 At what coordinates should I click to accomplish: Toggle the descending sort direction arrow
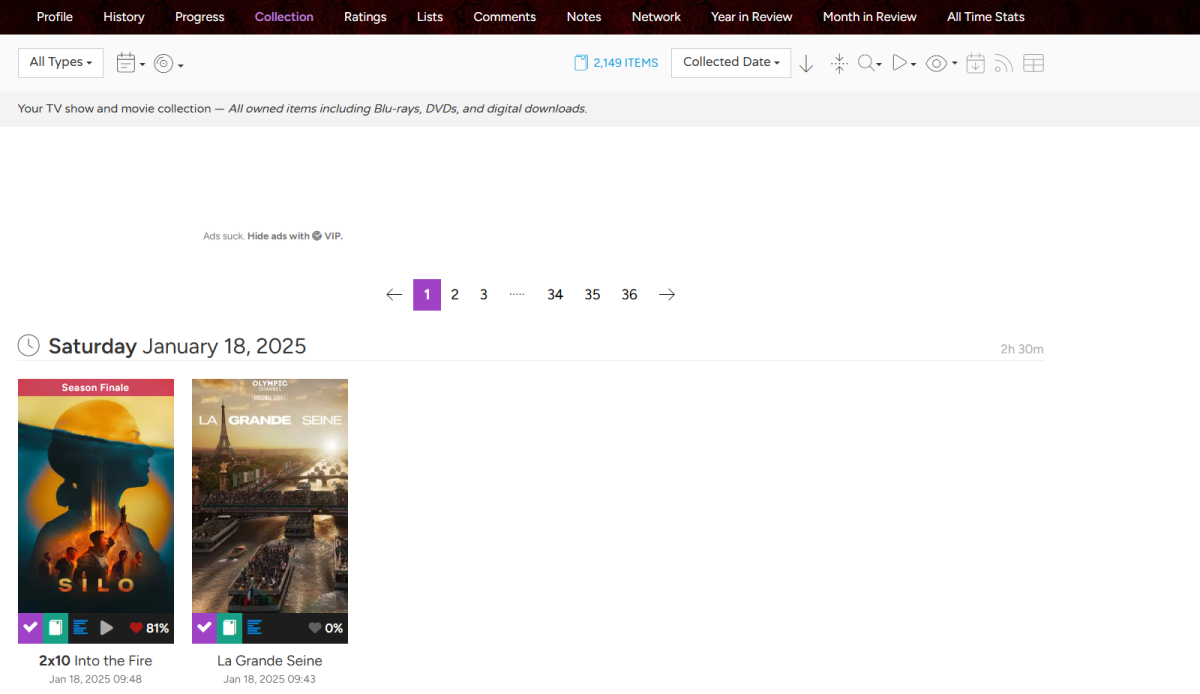coord(806,63)
